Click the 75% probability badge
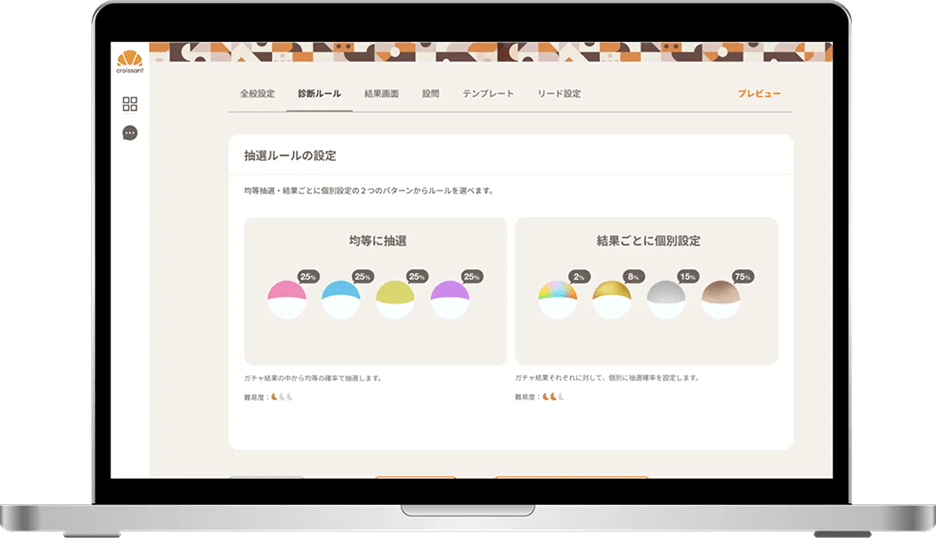Viewport: 936px width, 538px height. coord(743,276)
